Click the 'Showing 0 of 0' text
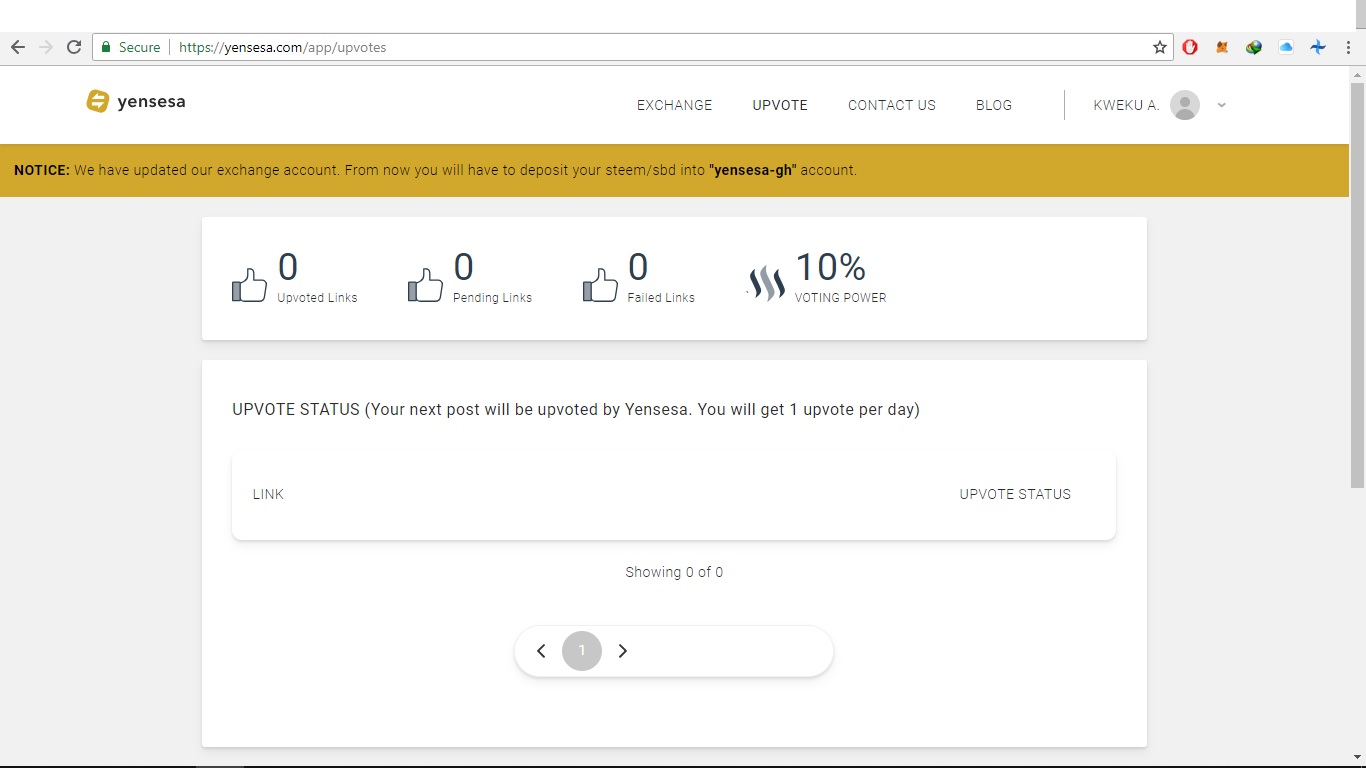1366x768 pixels. click(674, 572)
